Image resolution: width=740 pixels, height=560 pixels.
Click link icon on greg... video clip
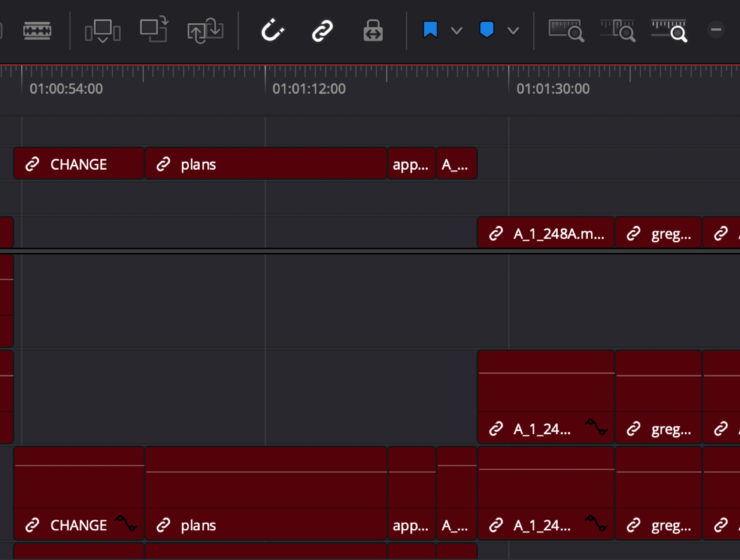634,234
